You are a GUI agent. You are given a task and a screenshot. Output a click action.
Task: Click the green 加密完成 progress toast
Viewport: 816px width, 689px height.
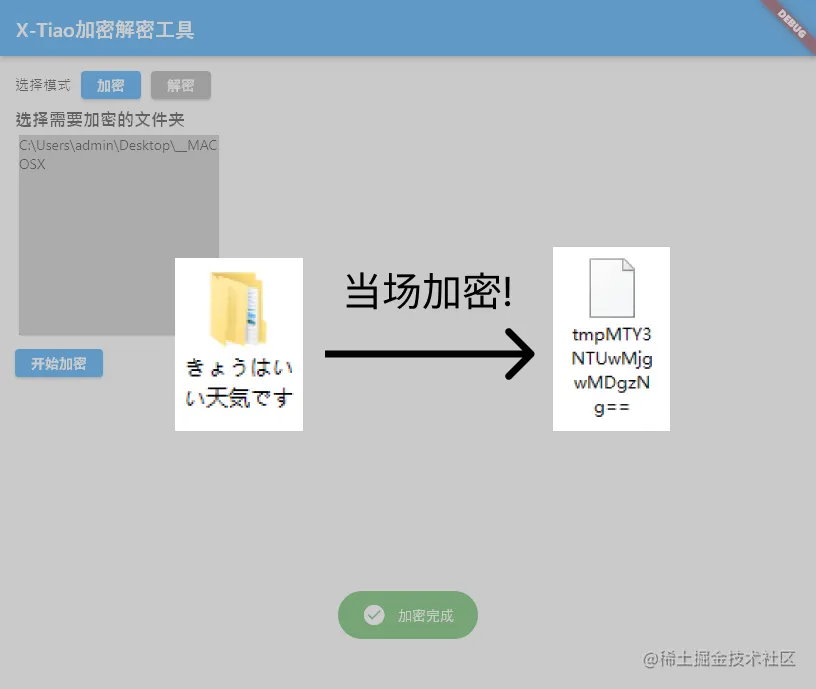point(407,615)
